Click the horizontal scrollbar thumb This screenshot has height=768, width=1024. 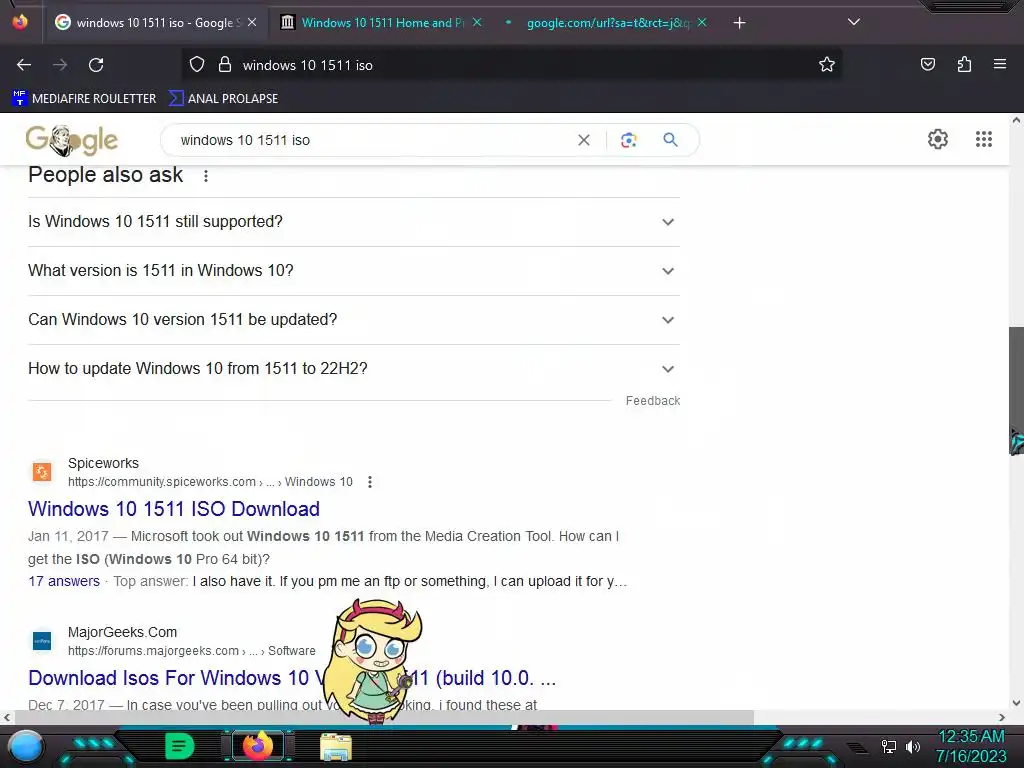384,718
